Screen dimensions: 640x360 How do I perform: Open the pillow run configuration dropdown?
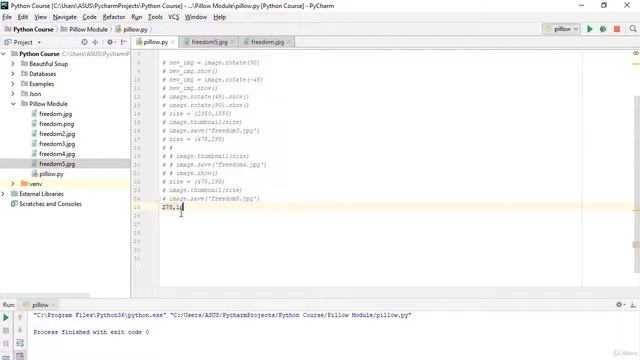tap(562, 29)
